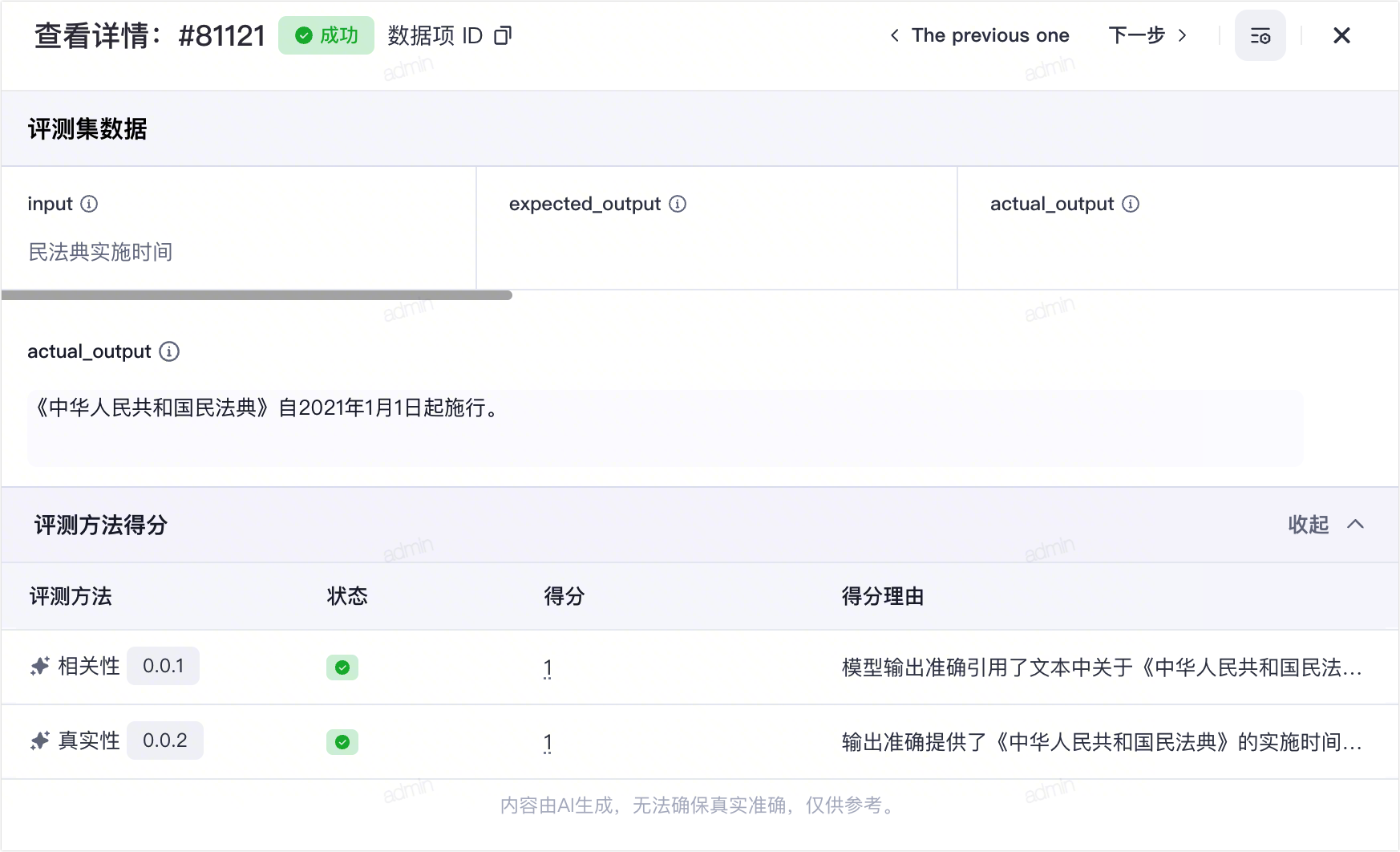
Task: Click the actual output text 《中华人民共和国民法典》自2021年1月1日起施行
Action: 267,408
